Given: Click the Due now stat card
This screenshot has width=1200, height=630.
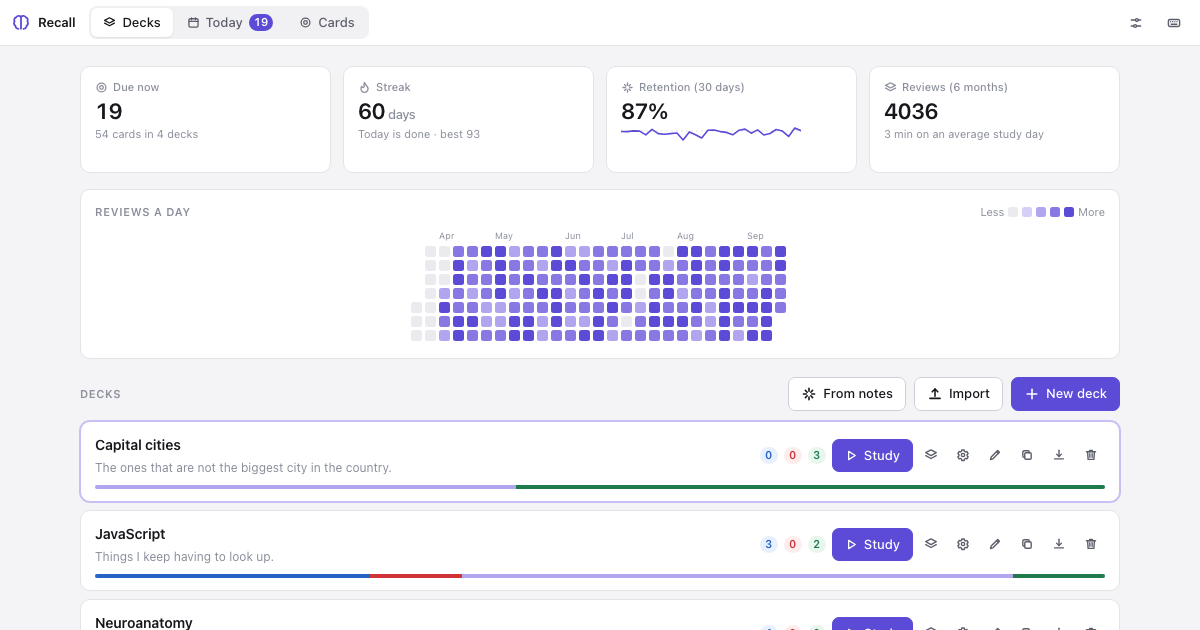Looking at the screenshot, I should tap(205, 119).
